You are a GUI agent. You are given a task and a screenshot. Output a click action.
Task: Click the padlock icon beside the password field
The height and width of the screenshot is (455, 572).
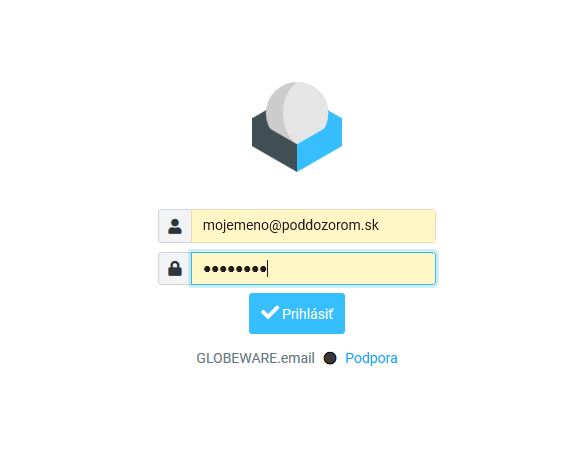[175, 269]
